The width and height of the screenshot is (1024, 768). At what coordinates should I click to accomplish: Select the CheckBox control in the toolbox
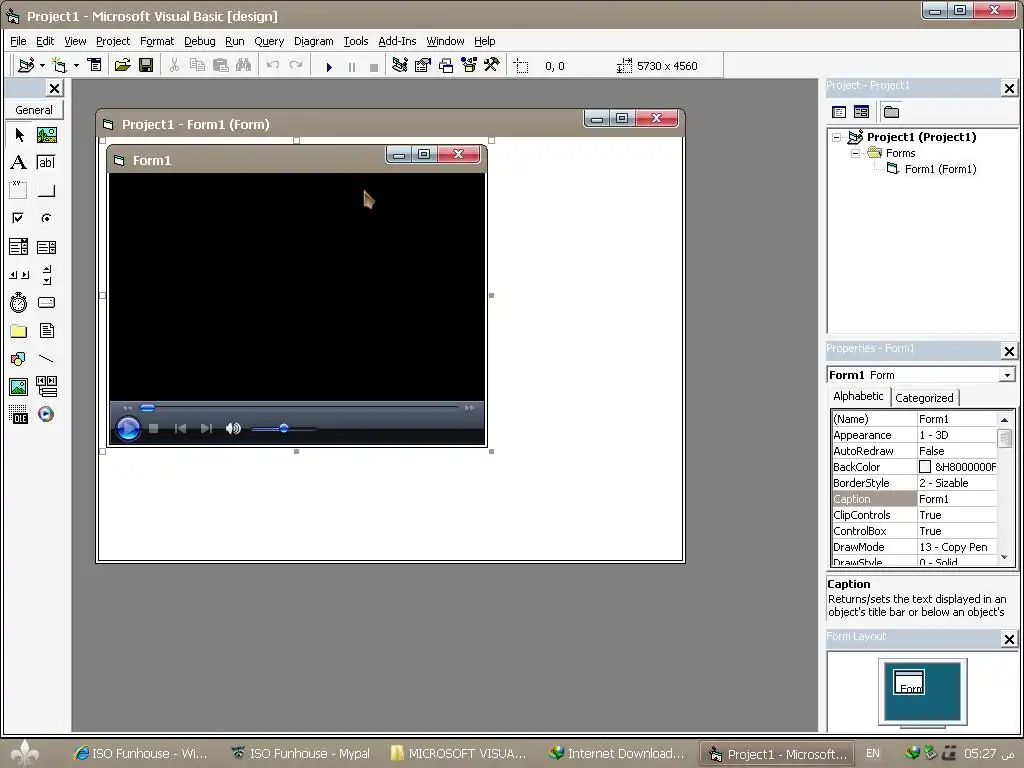[x=19, y=218]
